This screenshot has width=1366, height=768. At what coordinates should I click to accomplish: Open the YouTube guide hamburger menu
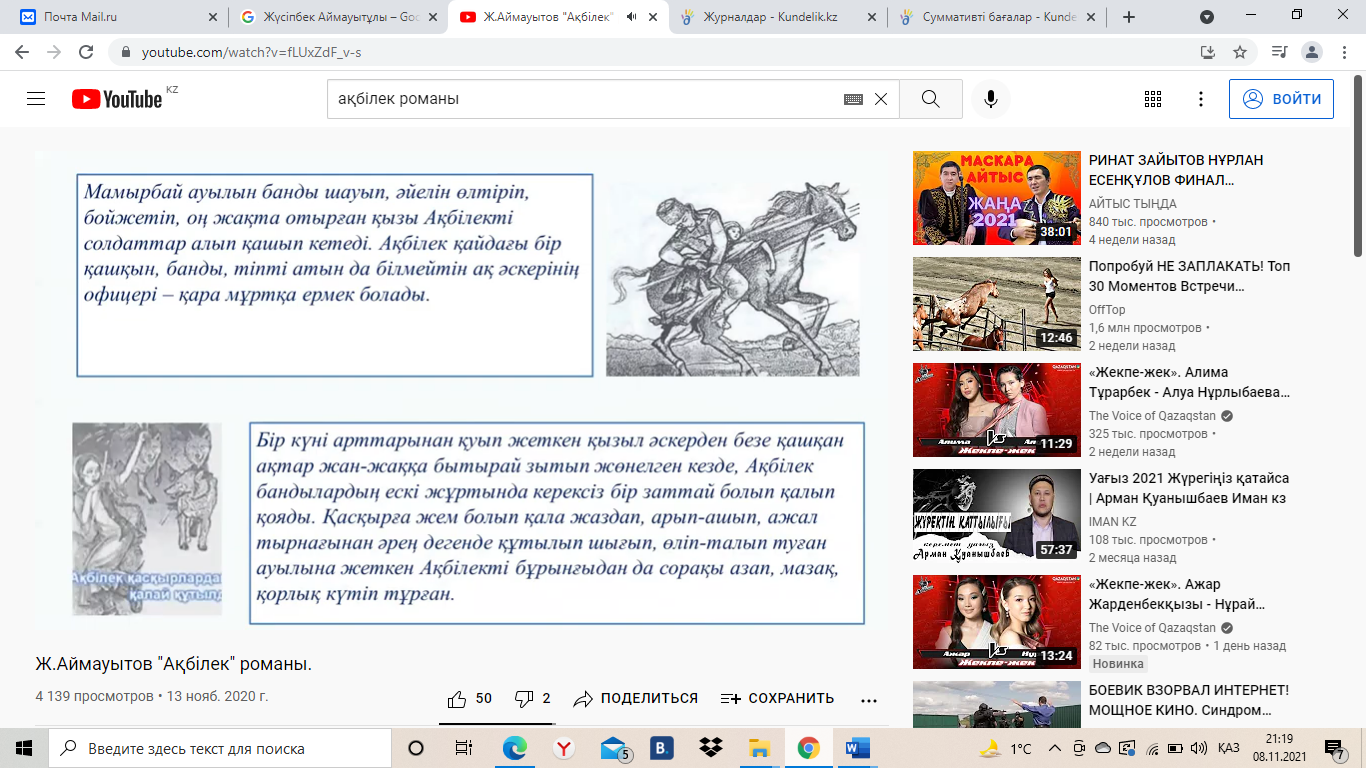pyautogui.click(x=36, y=99)
